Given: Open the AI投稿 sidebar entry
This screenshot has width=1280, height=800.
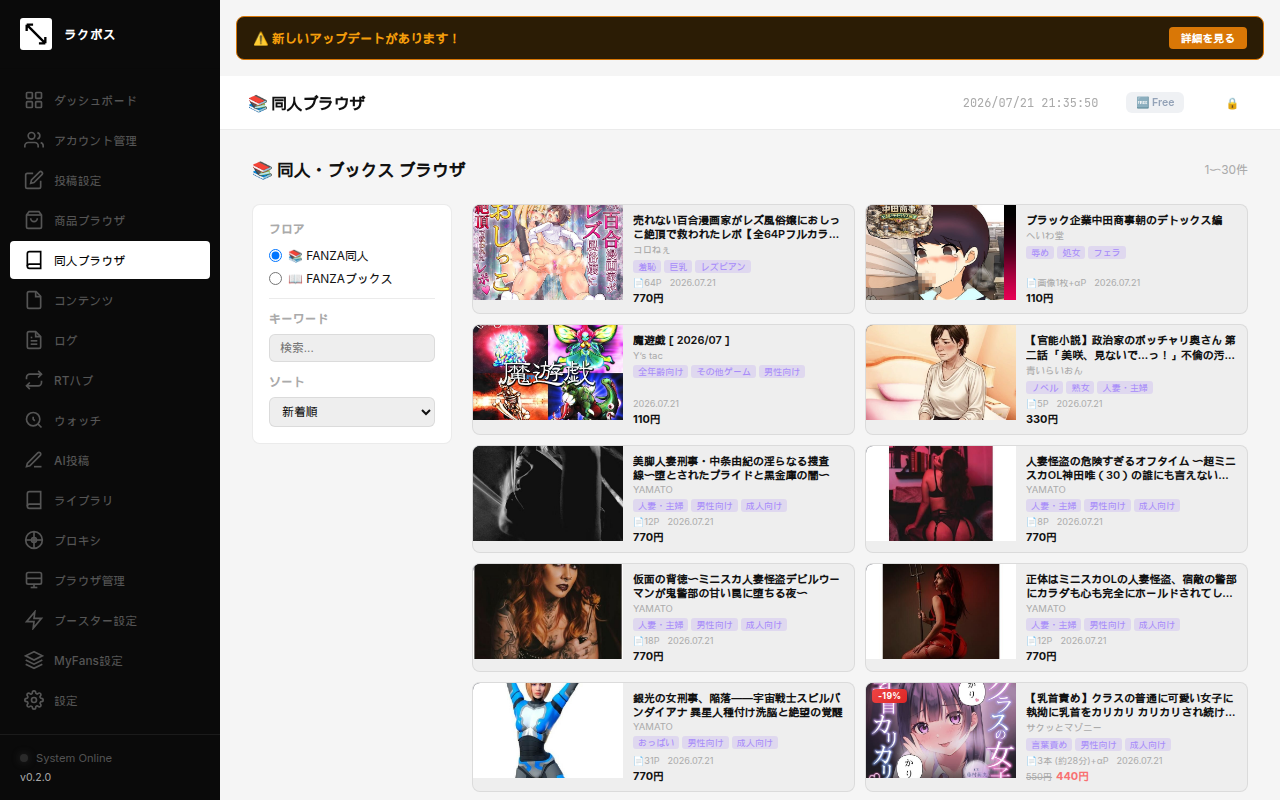Looking at the screenshot, I should (110, 460).
